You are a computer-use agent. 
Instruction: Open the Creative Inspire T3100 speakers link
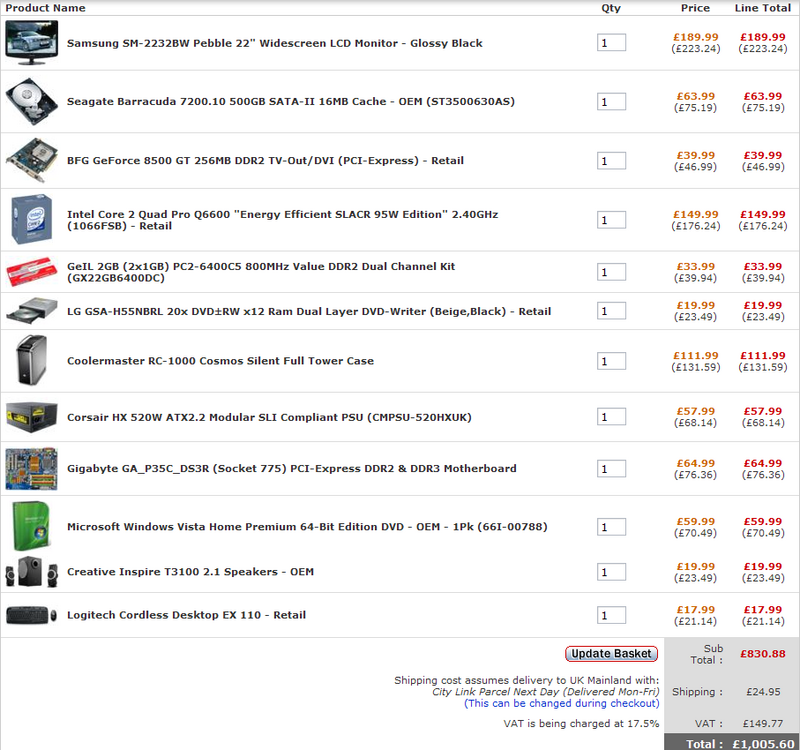tap(190, 572)
